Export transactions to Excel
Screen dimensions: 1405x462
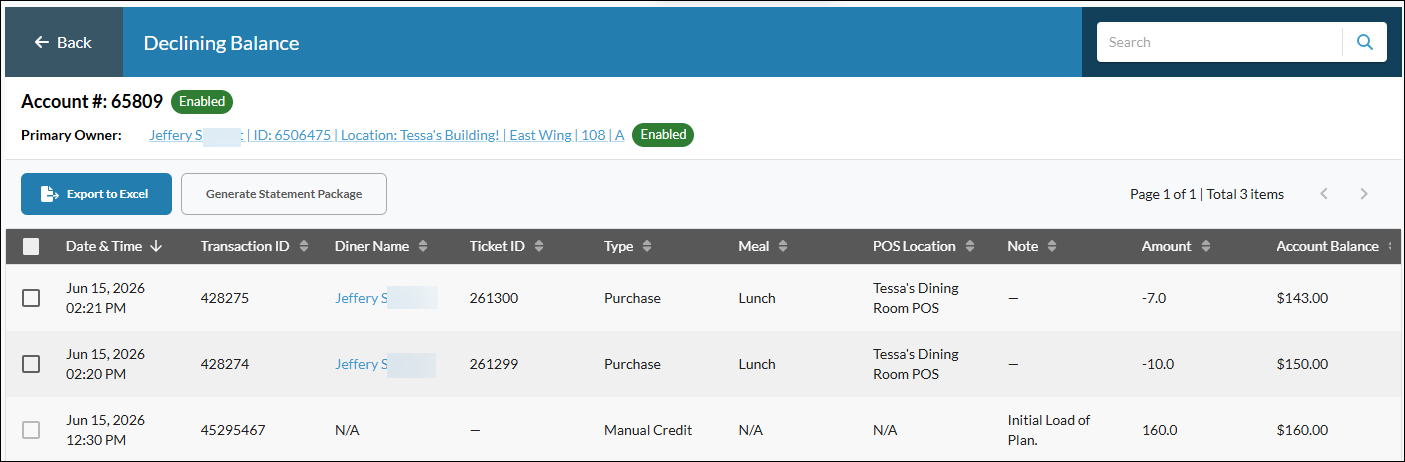click(x=96, y=194)
